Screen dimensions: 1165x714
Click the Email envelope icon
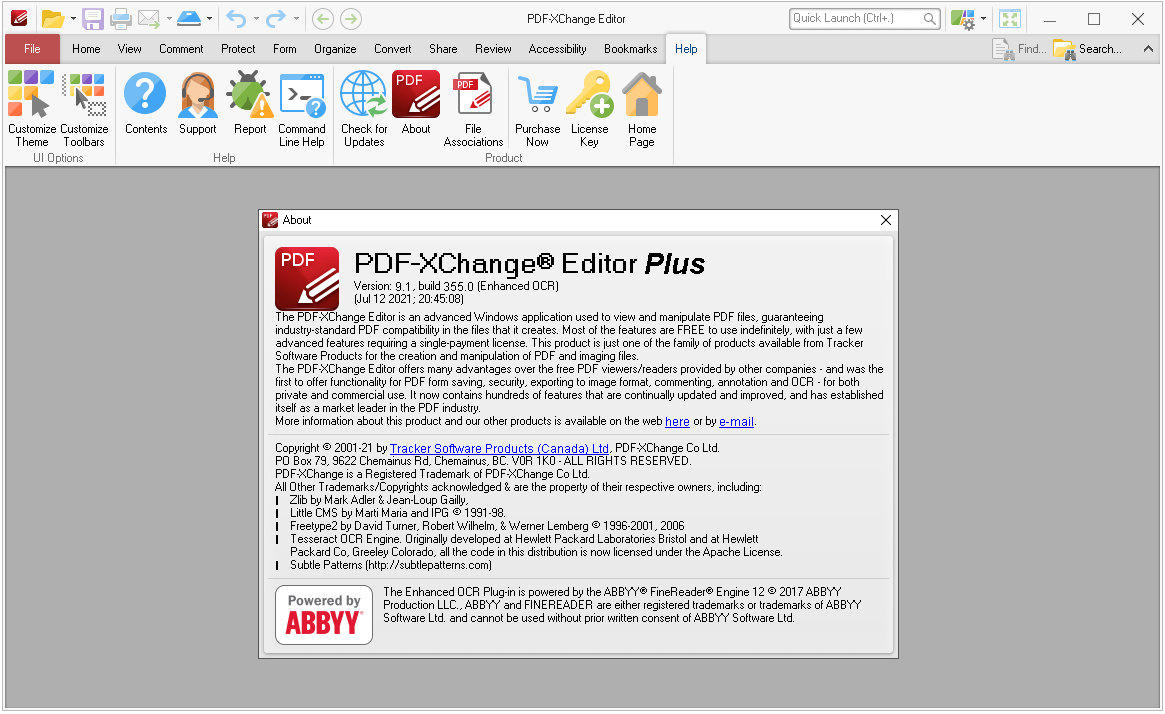149,19
